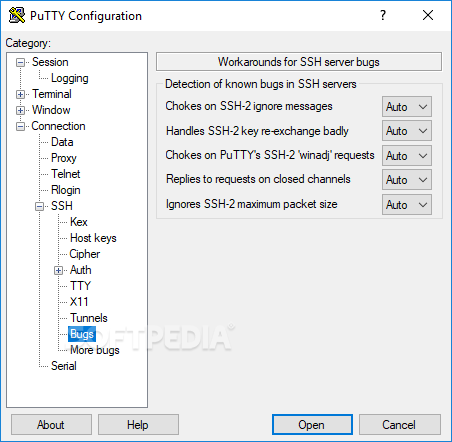Expand the Window tree node
Screen dimensions: 452x442
coord(21,110)
